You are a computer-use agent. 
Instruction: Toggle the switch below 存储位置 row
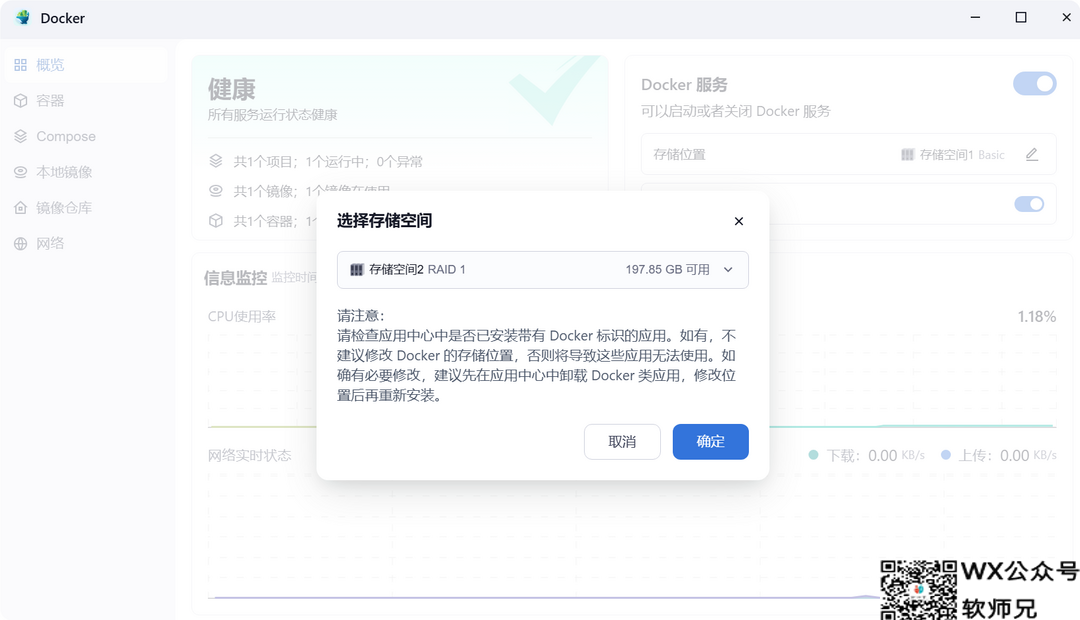pyautogui.click(x=1029, y=204)
